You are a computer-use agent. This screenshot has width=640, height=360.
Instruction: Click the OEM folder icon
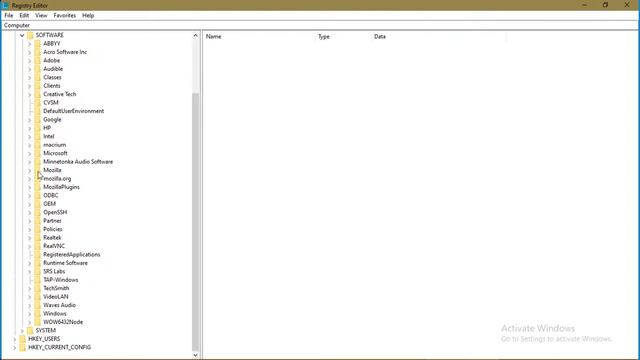[38, 204]
